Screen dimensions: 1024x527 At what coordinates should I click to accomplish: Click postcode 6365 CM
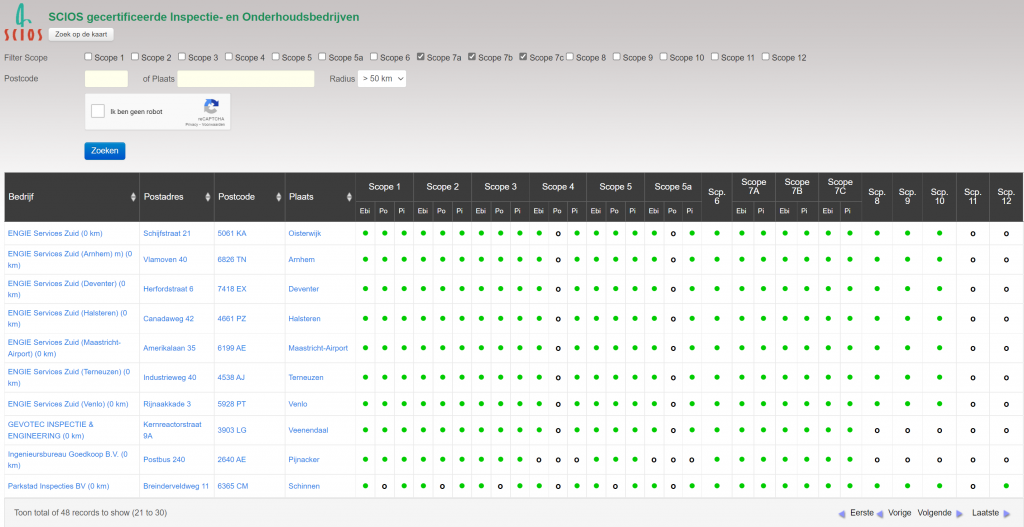click(x=232, y=486)
